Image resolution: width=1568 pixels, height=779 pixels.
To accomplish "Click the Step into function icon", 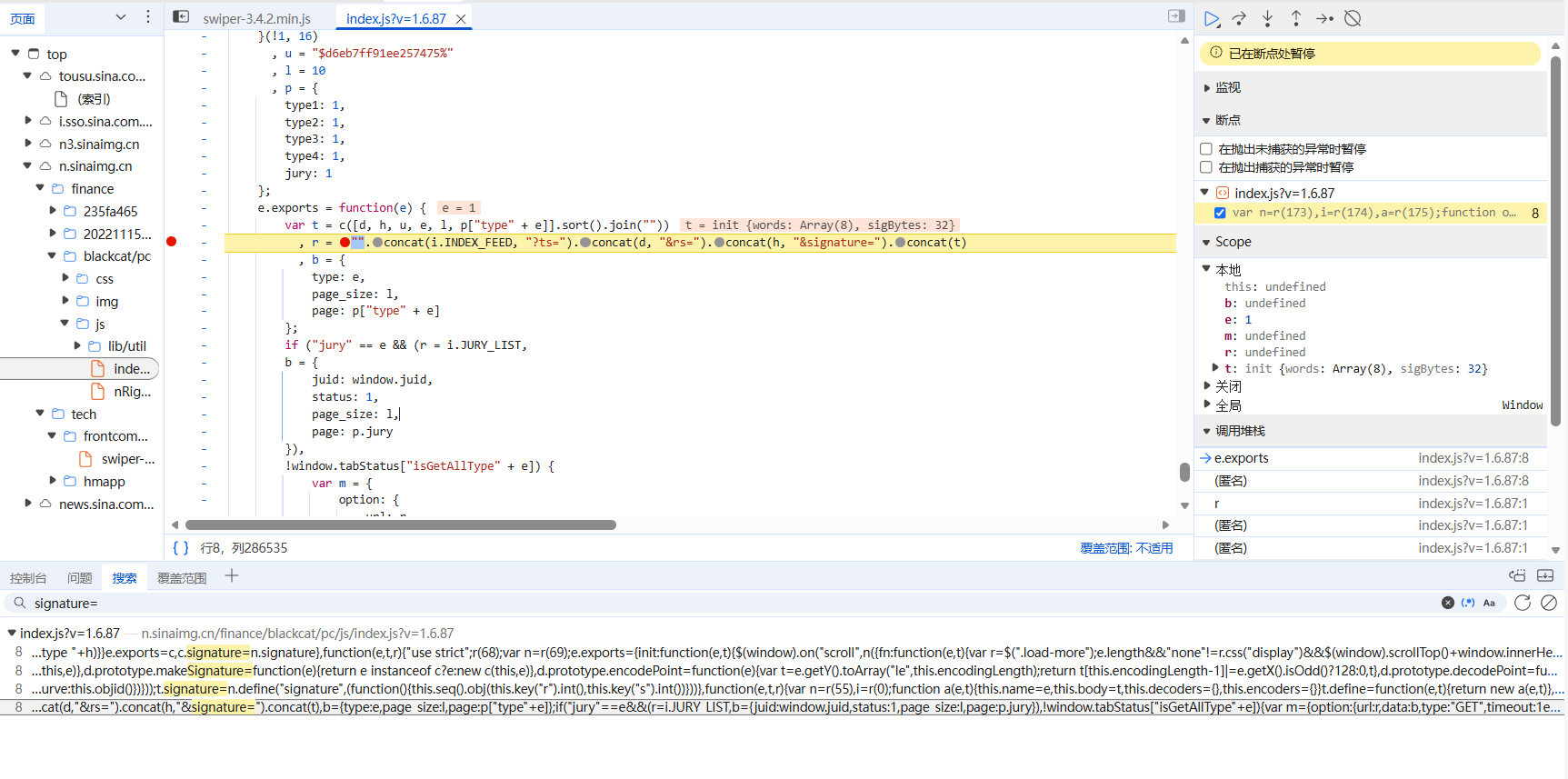I will click(x=1267, y=18).
